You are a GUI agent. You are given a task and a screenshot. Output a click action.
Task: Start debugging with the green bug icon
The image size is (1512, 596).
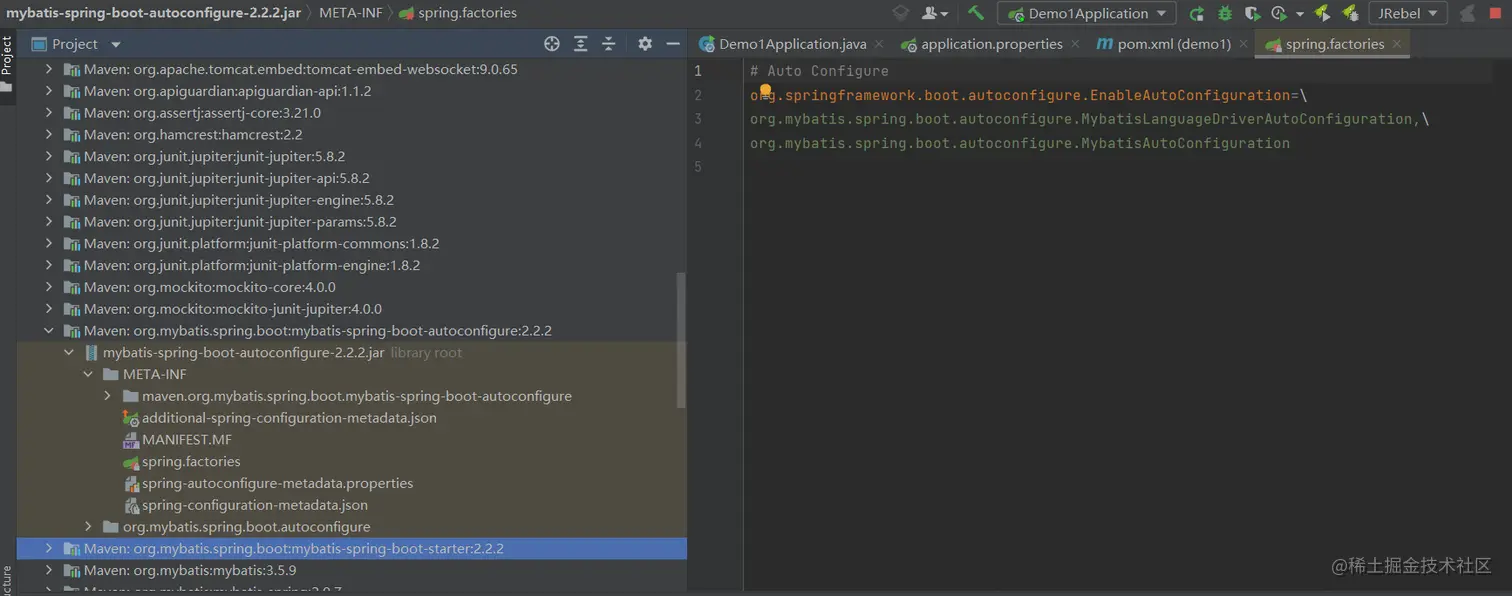click(1224, 14)
